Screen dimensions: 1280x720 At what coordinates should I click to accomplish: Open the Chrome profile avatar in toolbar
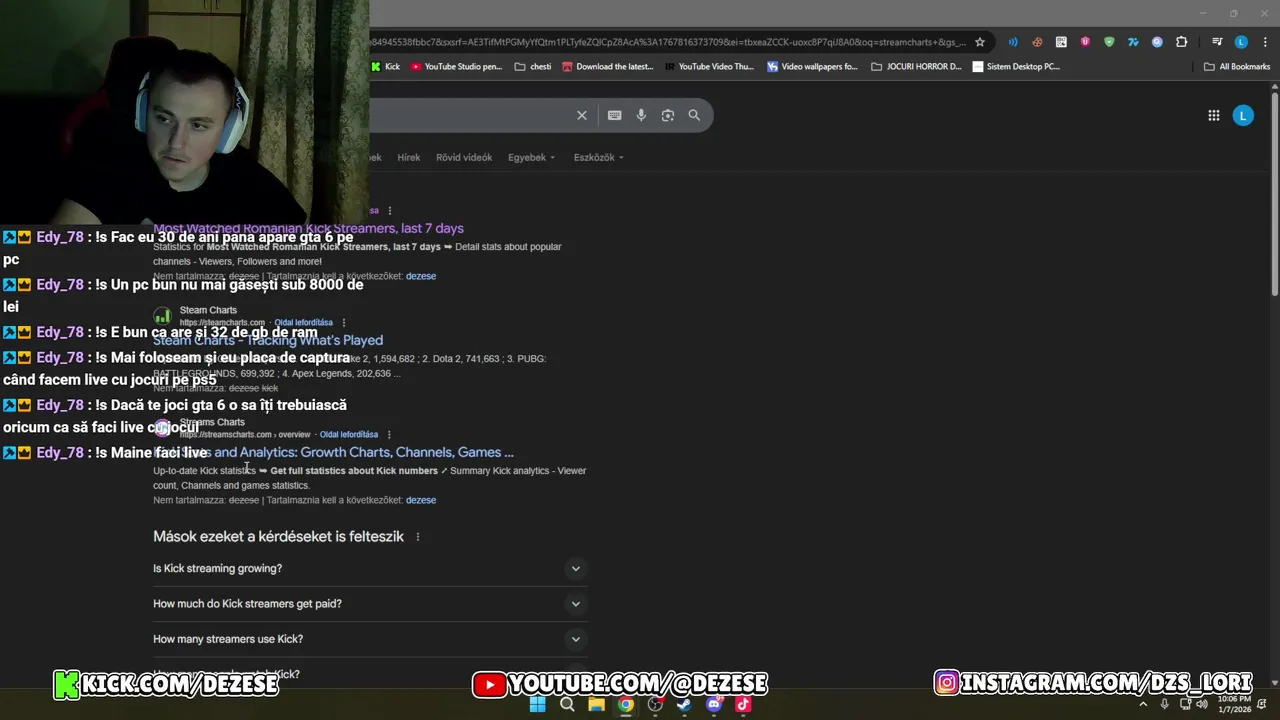click(x=1241, y=42)
